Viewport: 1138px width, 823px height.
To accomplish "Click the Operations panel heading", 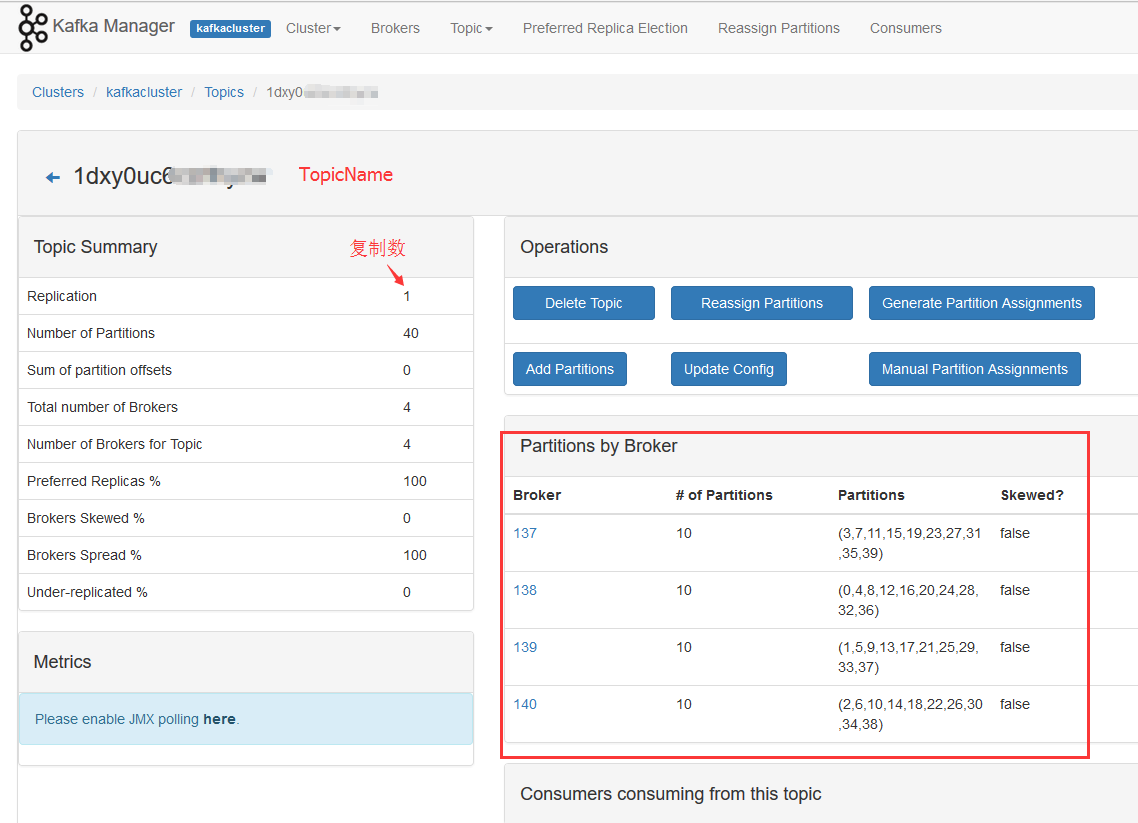I will pos(564,247).
